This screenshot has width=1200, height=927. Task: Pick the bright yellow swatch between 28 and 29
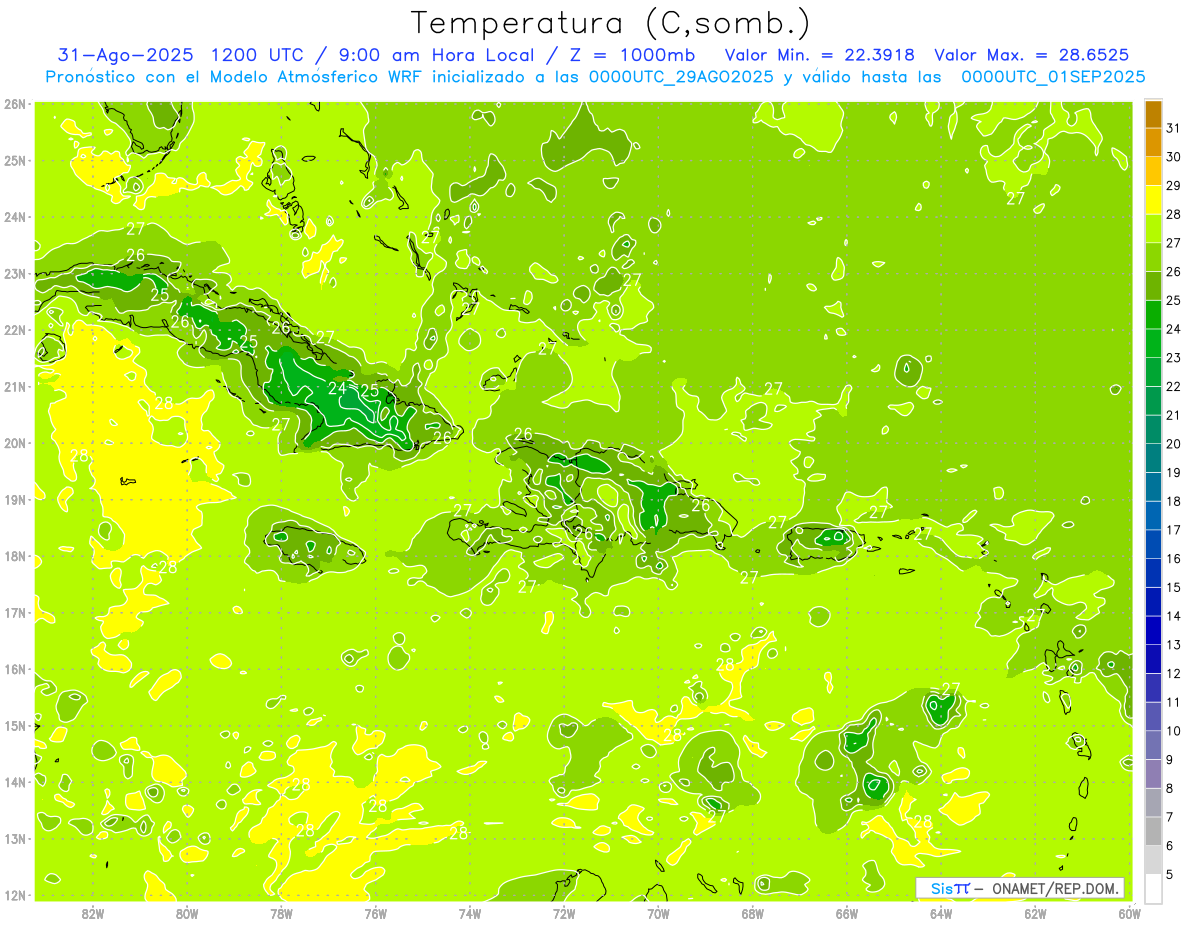[x=1153, y=200]
